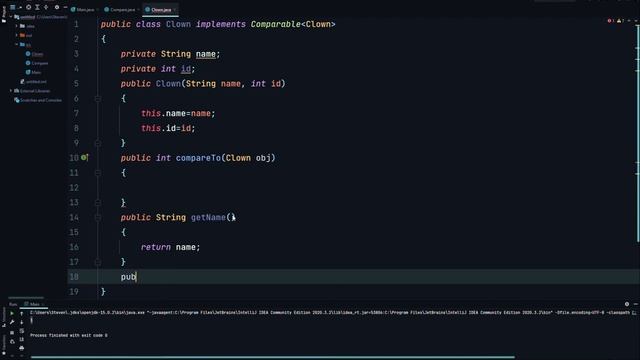640x360 pixels.
Task: Open the Main.java editor tab
Action: (85, 9)
